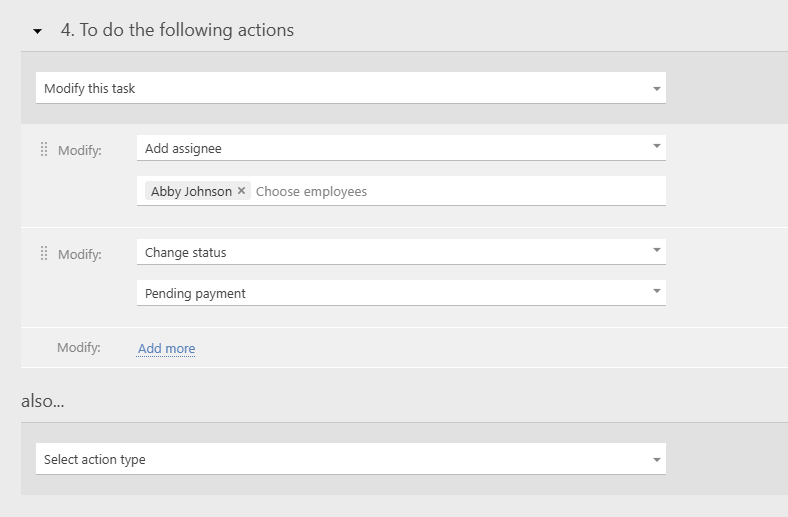Click the caret icon in Change status field

[x=657, y=251]
